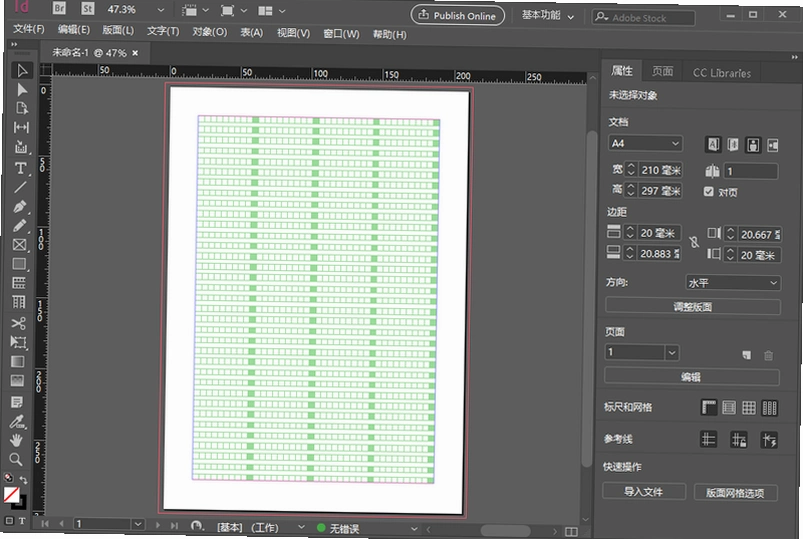The height and width of the screenshot is (539, 803).
Task: Open the 方向 水平 dropdown
Action: click(x=732, y=283)
